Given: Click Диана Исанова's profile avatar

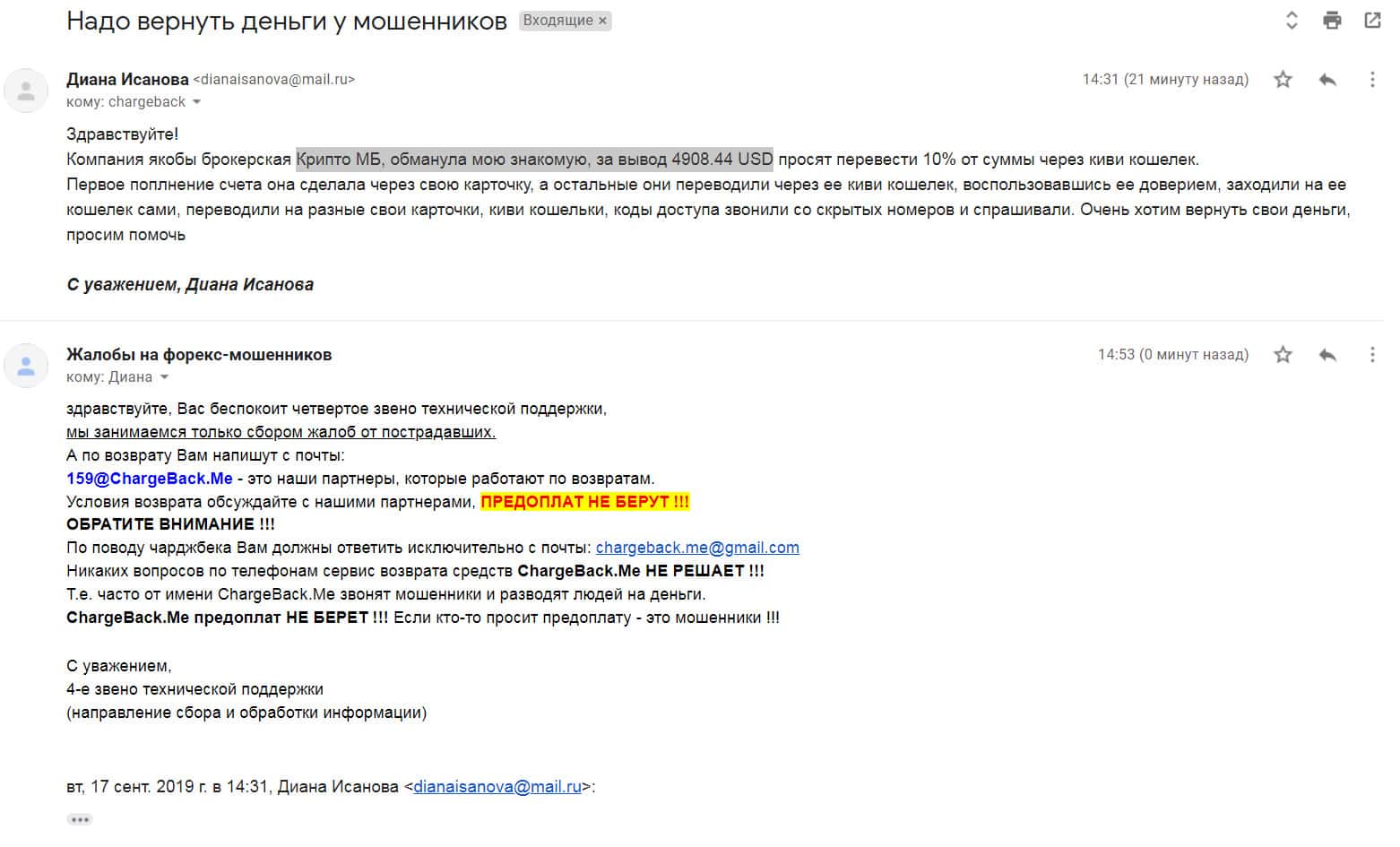Looking at the screenshot, I should point(26,91).
